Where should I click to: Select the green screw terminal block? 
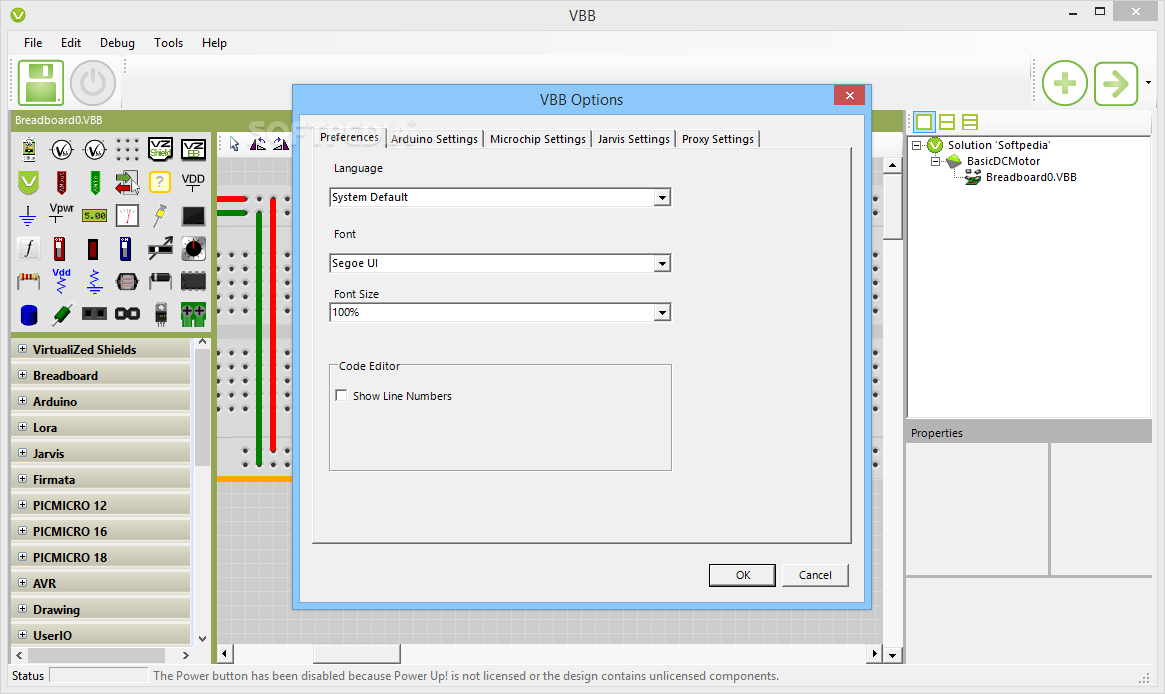pos(193,314)
